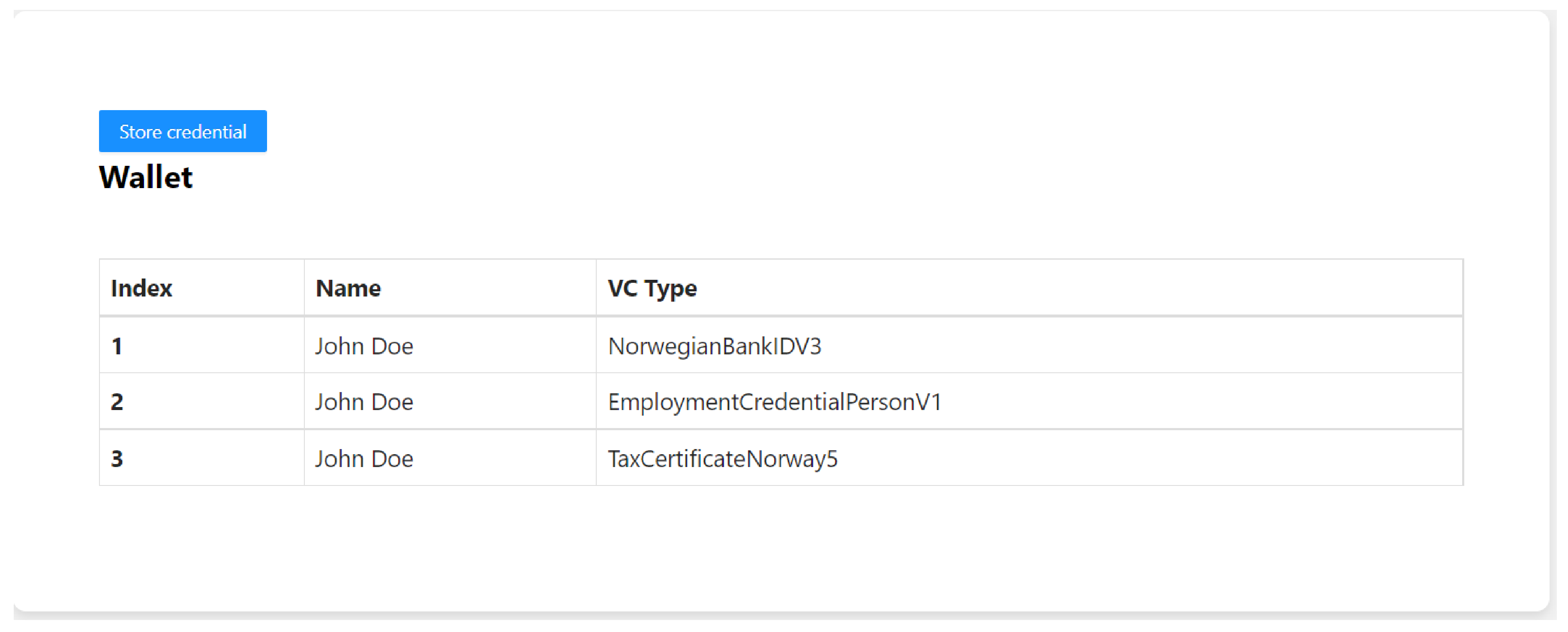Click the Index column header
Viewport: 1568px width, 632px height.
point(141,288)
